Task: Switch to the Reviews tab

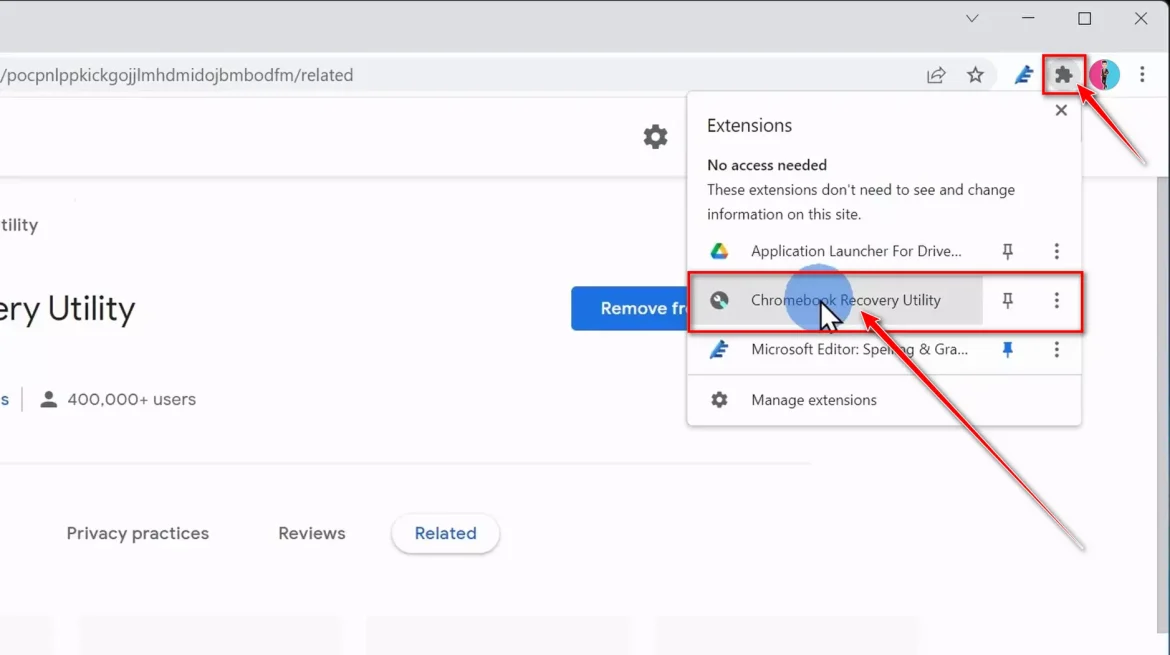Action: 312,533
